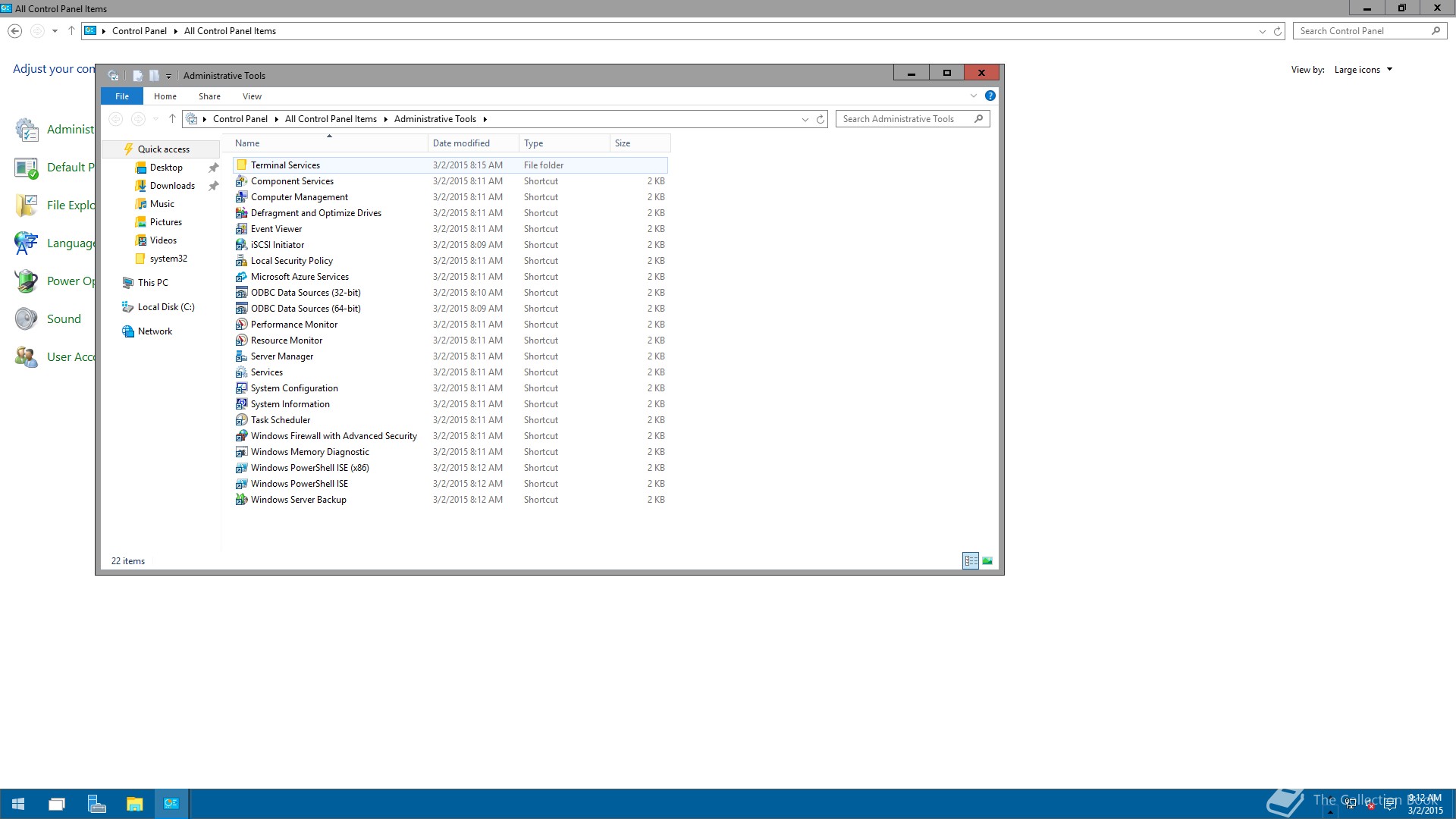Image resolution: width=1456 pixels, height=819 pixels.
Task: Go back in the Control Panel window
Action: 14,31
